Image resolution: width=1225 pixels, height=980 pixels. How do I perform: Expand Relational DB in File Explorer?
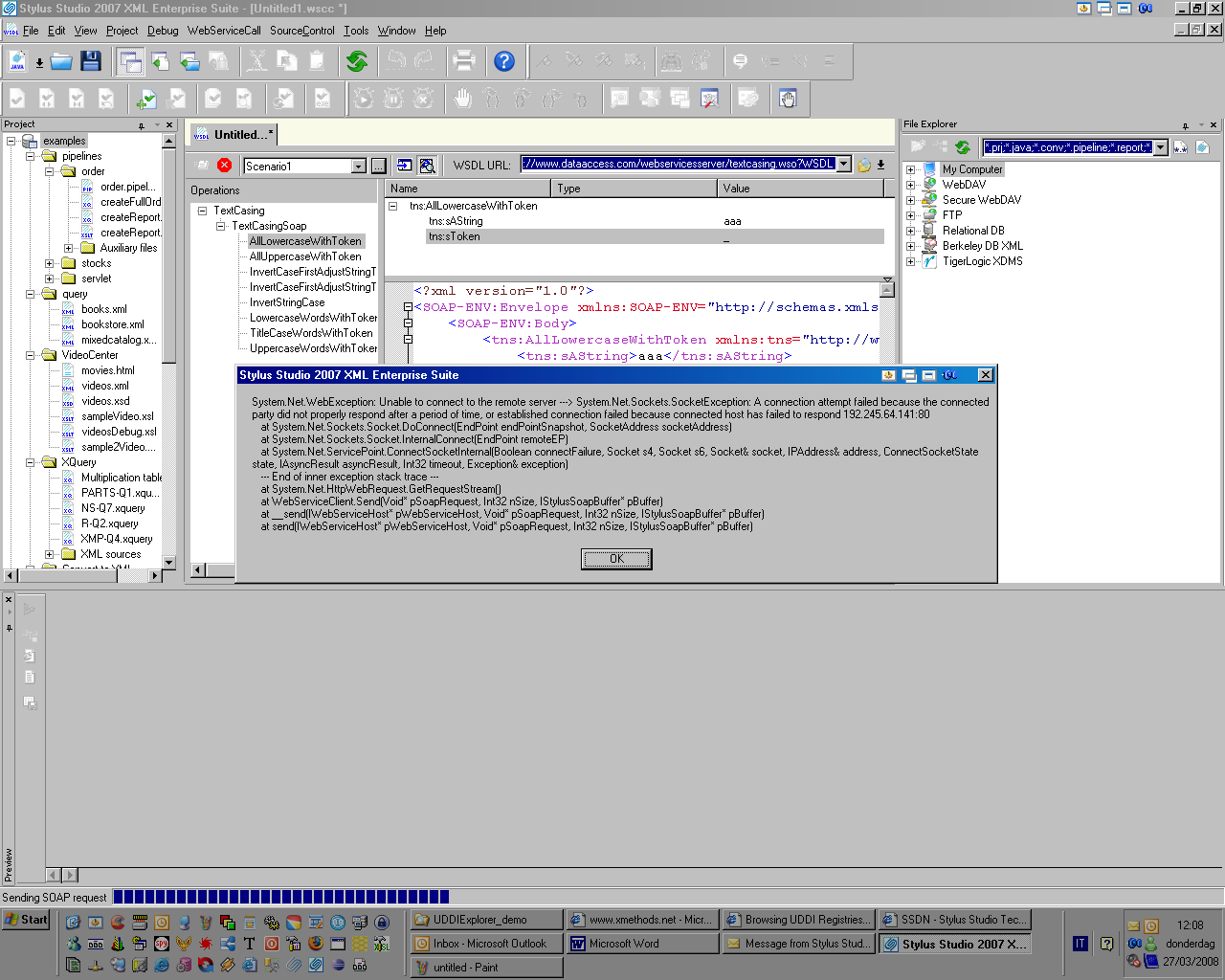(x=910, y=231)
